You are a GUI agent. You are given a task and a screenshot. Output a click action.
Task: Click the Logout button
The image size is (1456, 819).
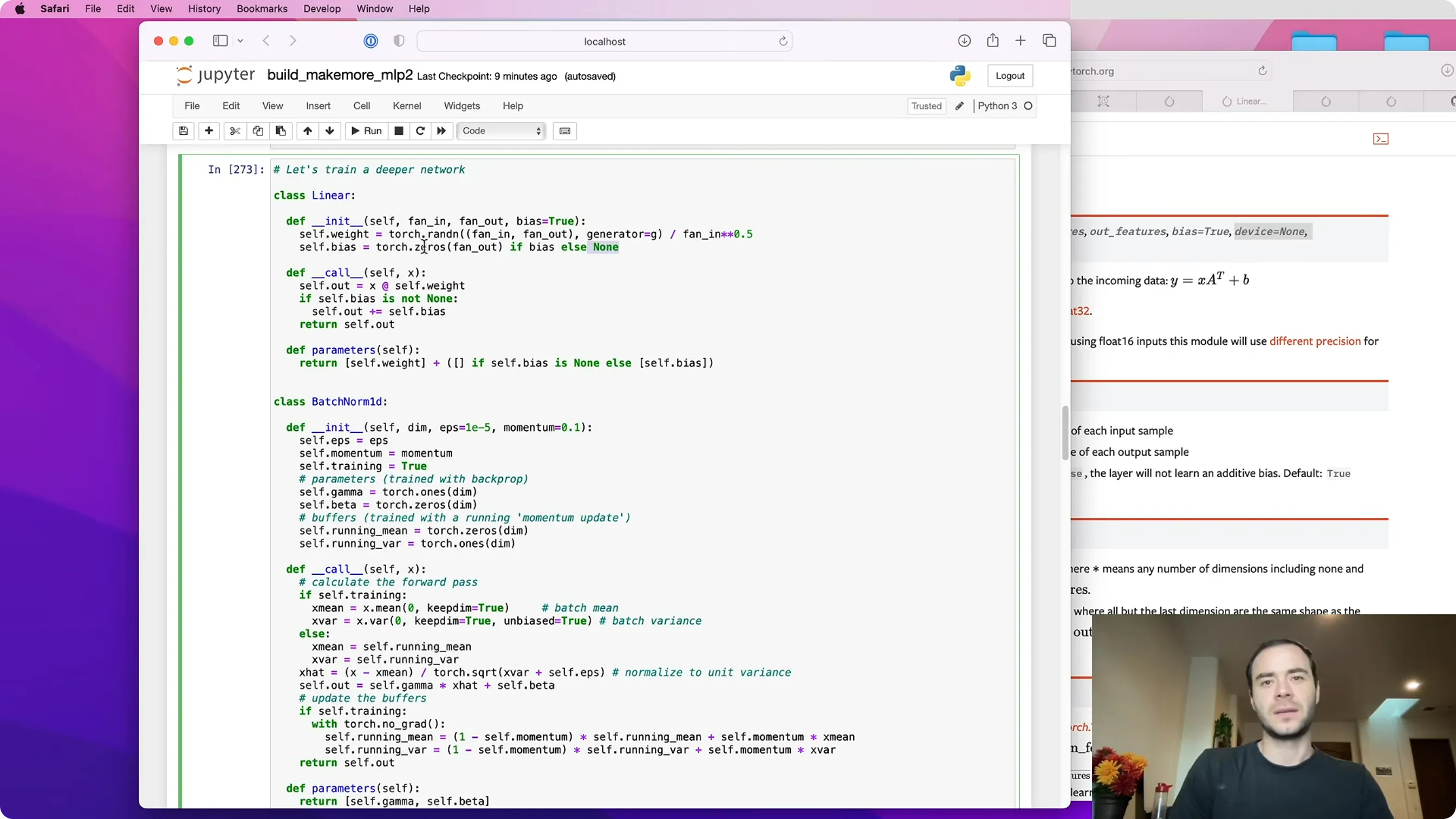point(1010,76)
